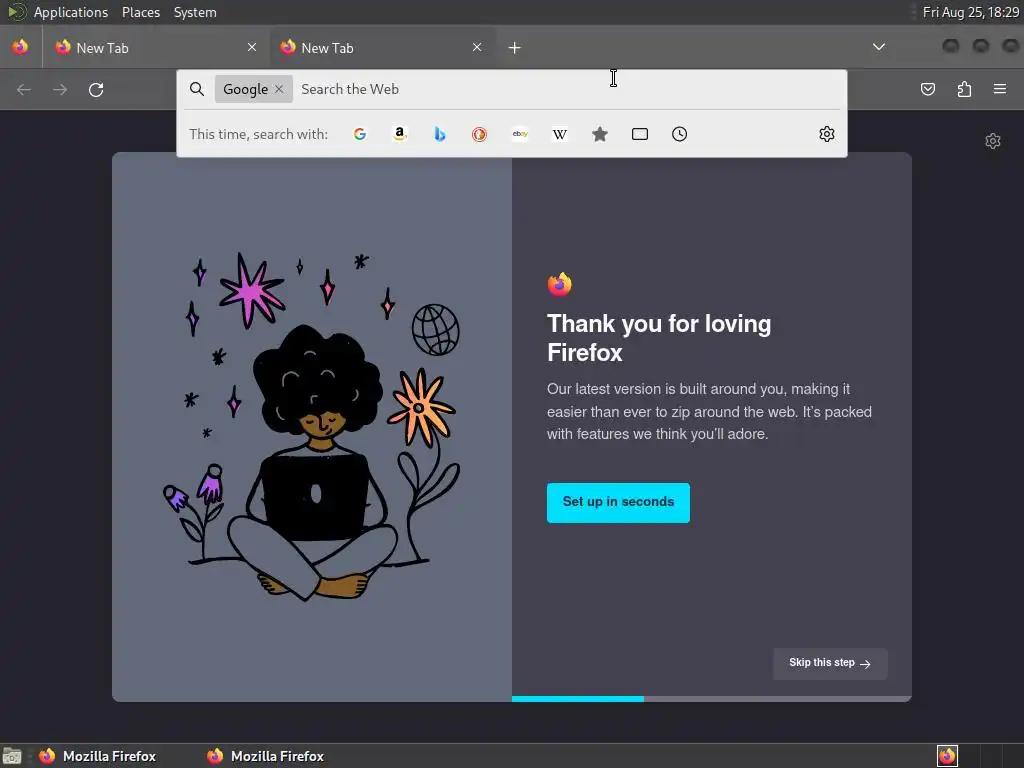The image size is (1024, 768).
Task: Click the onboarding illustration image
Action: tap(312, 427)
